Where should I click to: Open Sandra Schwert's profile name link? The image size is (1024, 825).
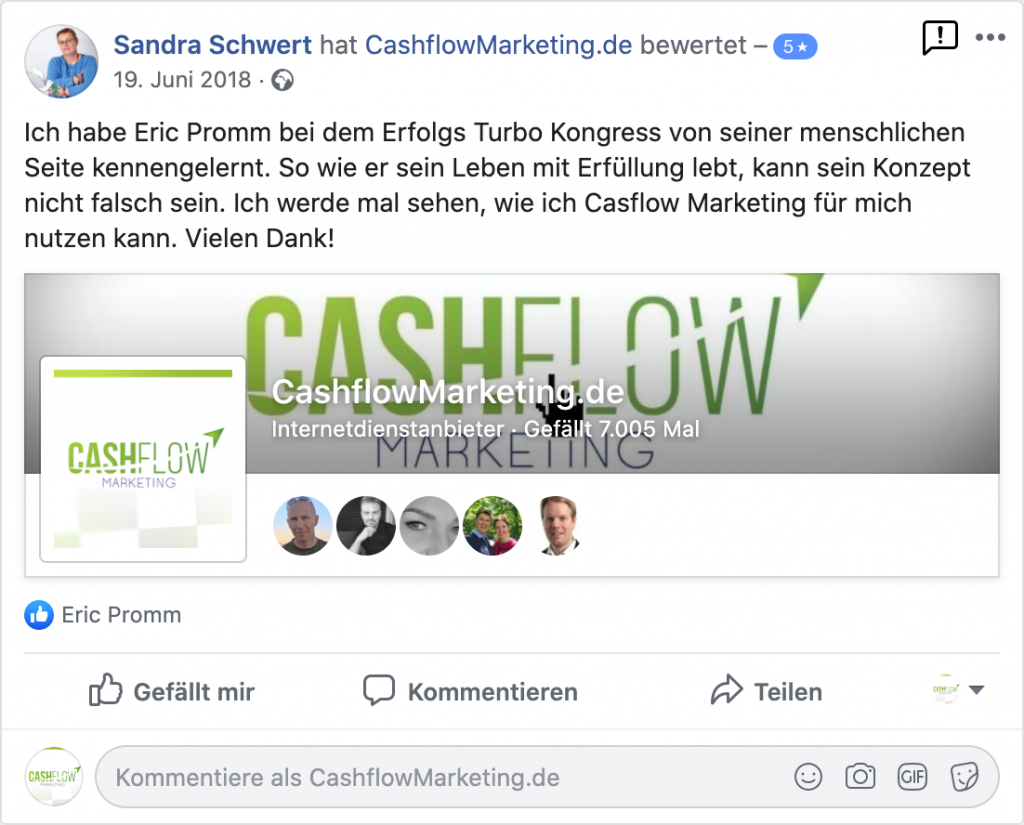pos(212,45)
